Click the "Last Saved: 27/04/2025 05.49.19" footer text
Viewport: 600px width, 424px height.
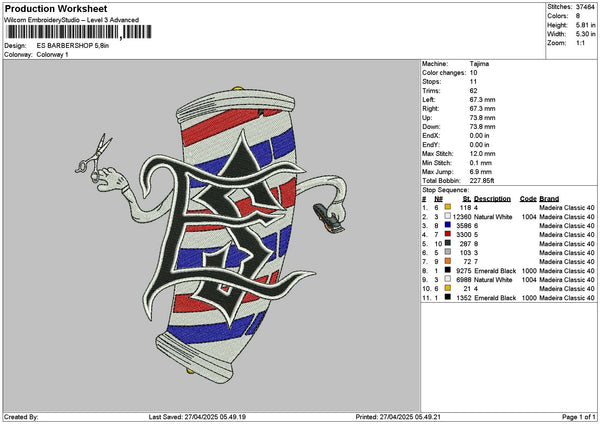tap(197, 417)
